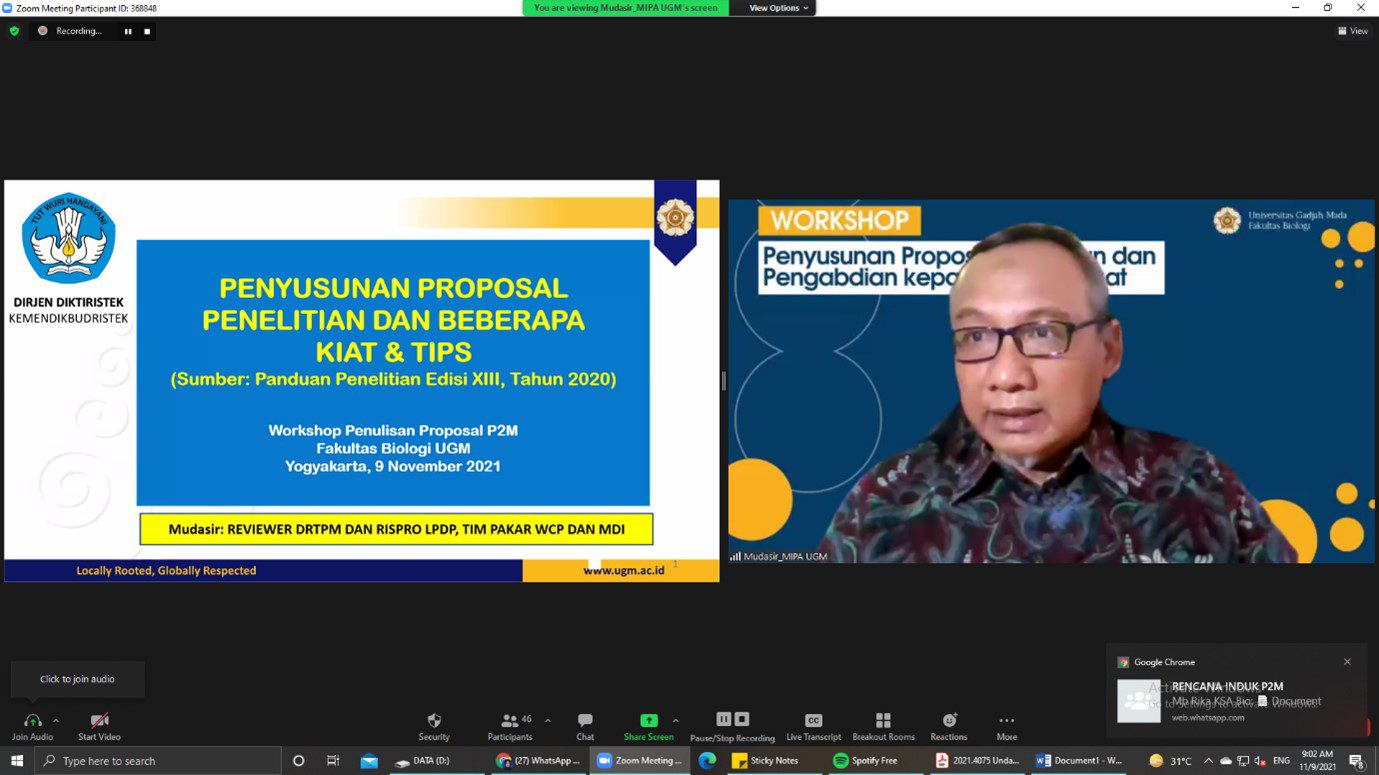Enable Live Transcript captions

click(814, 727)
